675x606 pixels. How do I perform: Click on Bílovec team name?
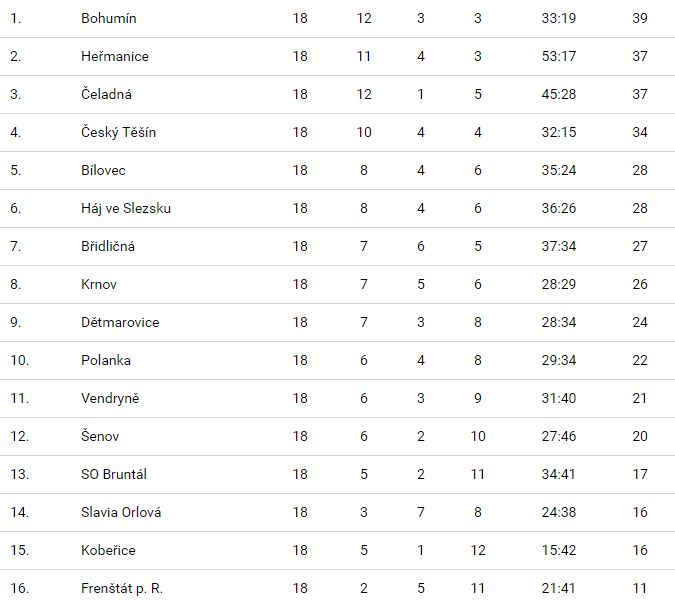104,170
